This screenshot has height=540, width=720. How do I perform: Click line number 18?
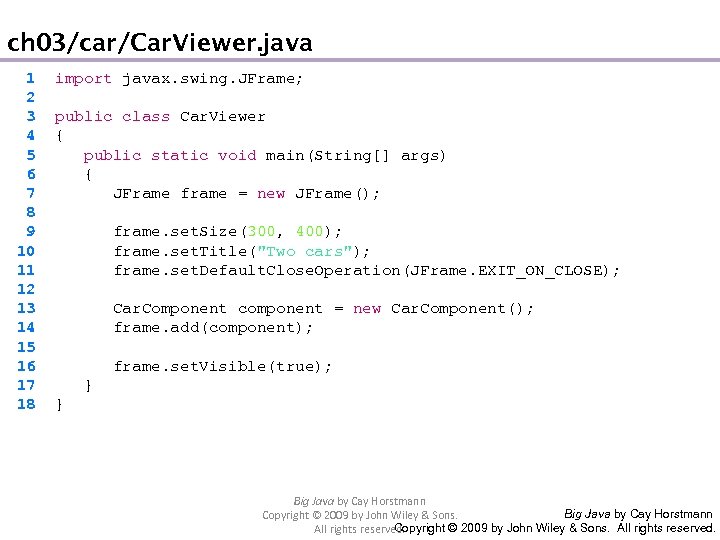pos(26,404)
